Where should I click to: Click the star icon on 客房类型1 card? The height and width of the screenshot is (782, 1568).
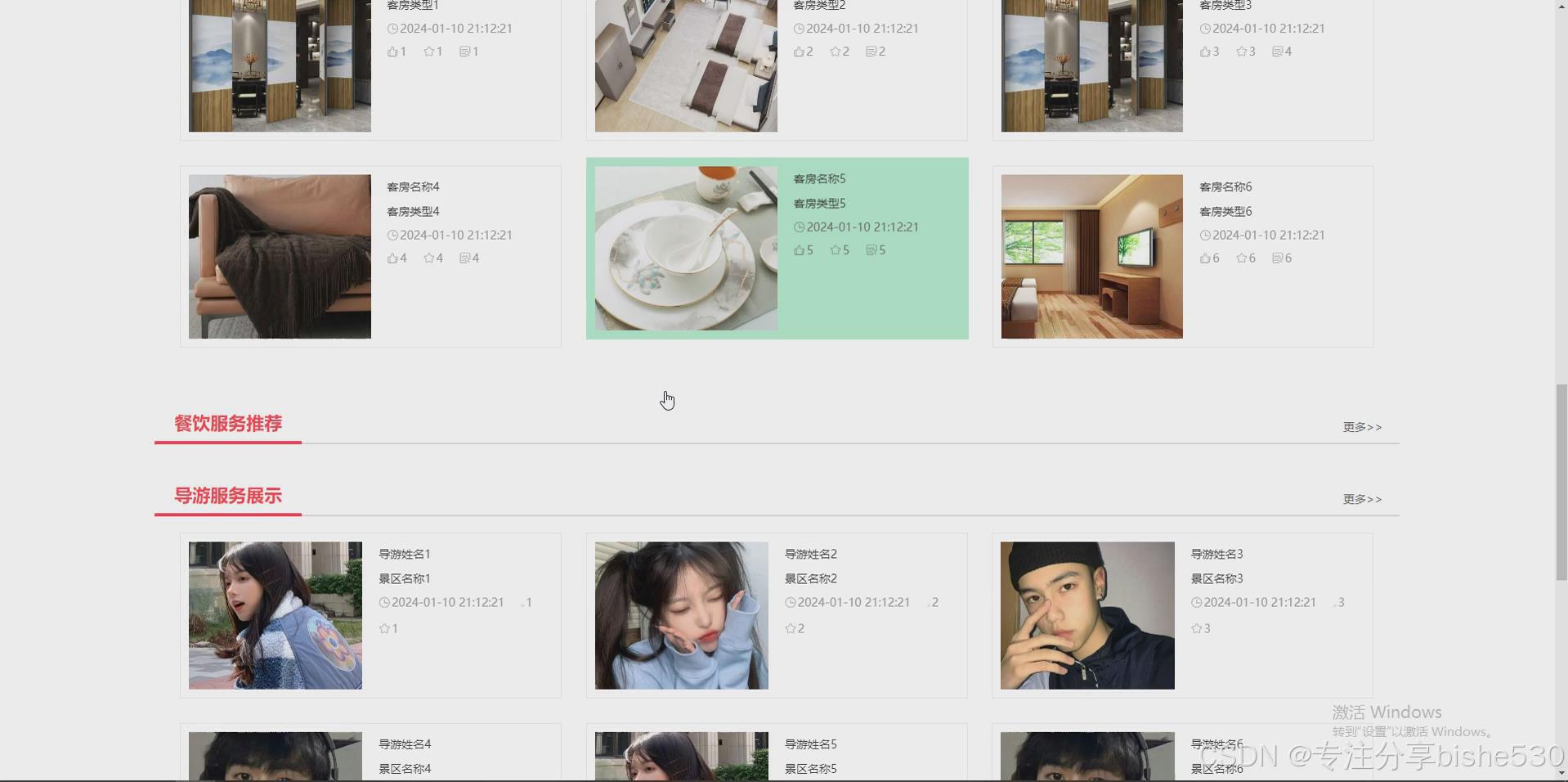coord(429,52)
